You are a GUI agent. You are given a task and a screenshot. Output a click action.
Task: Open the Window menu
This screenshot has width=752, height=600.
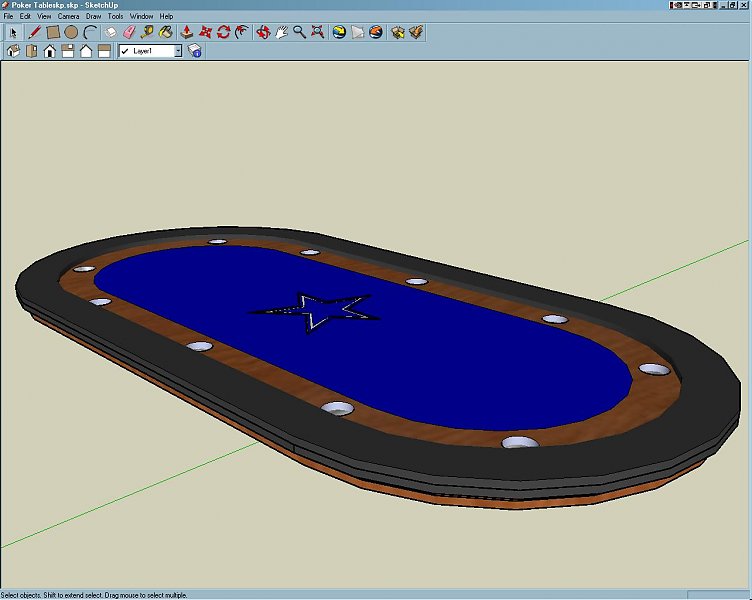[141, 16]
